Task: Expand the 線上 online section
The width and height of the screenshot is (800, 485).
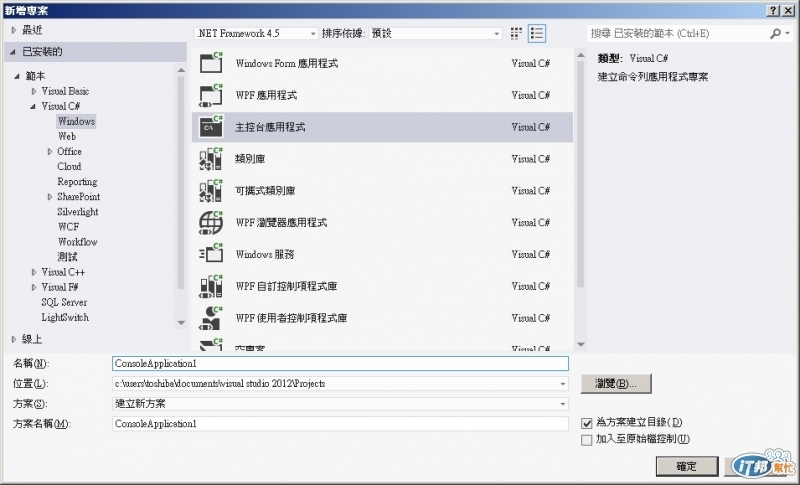Action: tap(14, 339)
